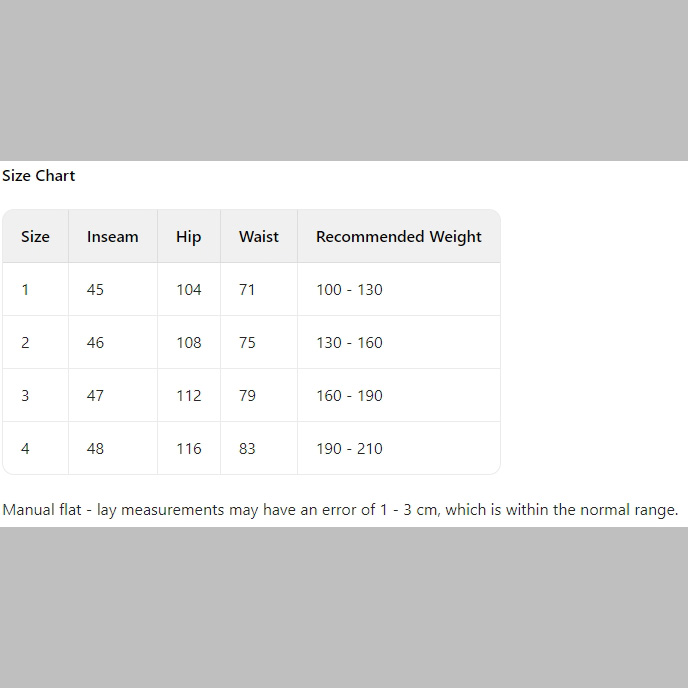Click the inseam value 45

pos(95,290)
